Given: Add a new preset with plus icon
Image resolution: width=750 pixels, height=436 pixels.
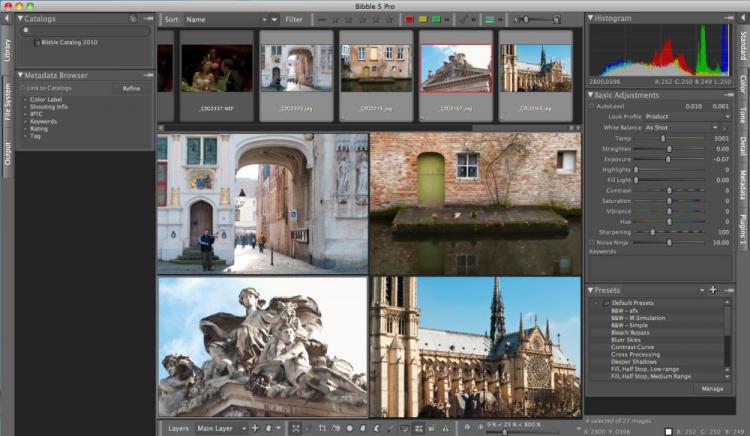Looking at the screenshot, I should (712, 290).
